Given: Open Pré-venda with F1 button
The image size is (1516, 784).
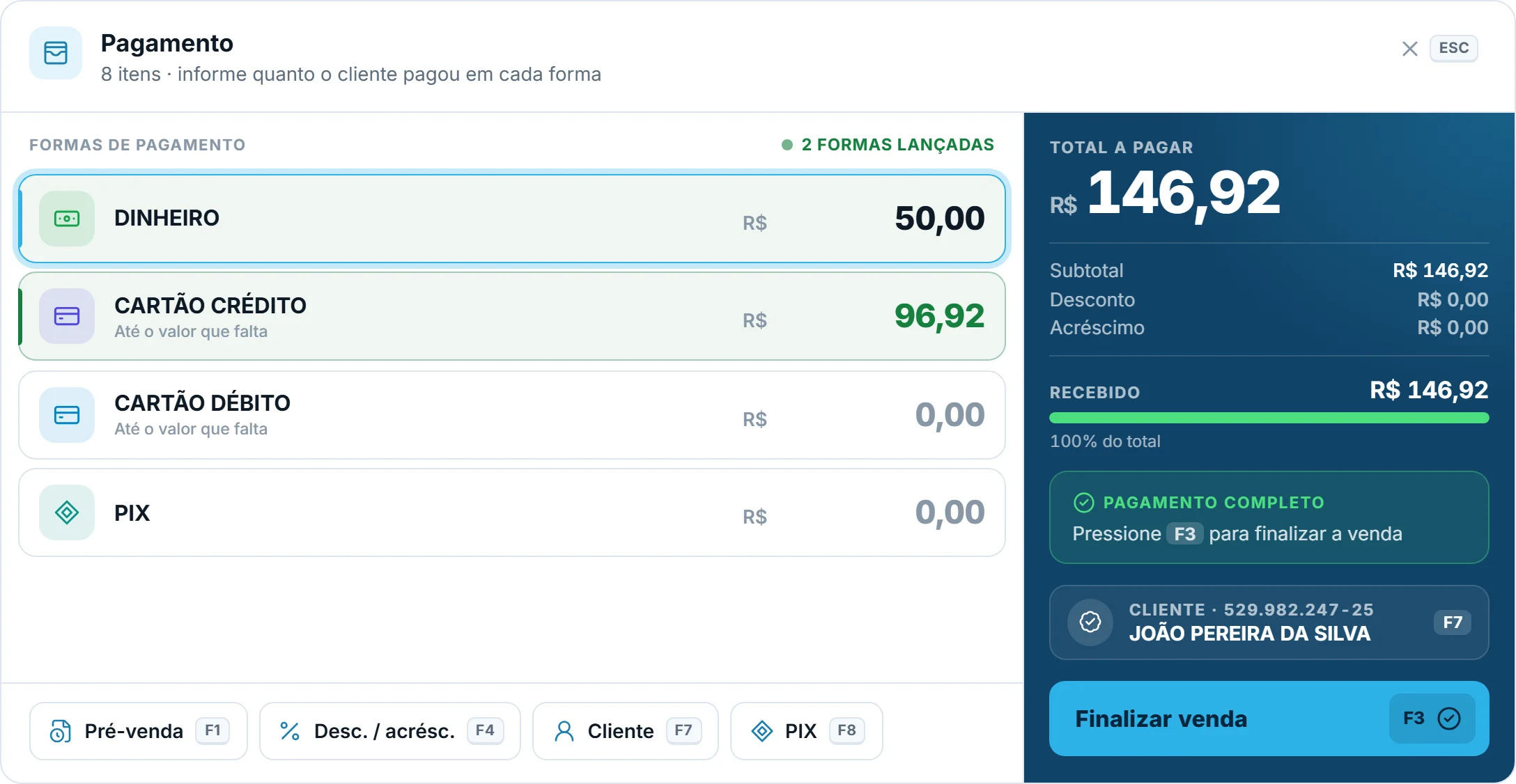Looking at the screenshot, I should pyautogui.click(x=139, y=731).
